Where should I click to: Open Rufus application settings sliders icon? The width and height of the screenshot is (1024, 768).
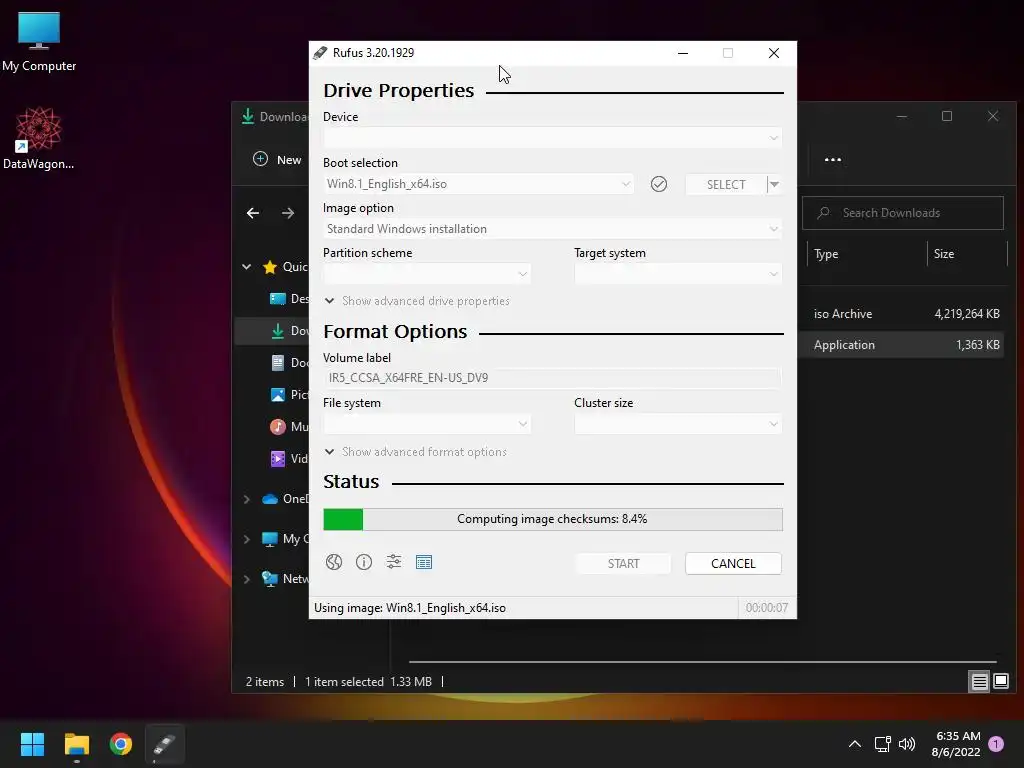[394, 562]
